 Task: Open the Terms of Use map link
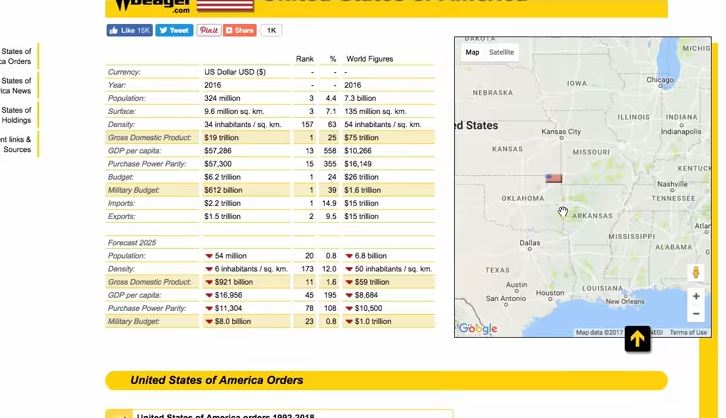pyautogui.click(x=688, y=332)
